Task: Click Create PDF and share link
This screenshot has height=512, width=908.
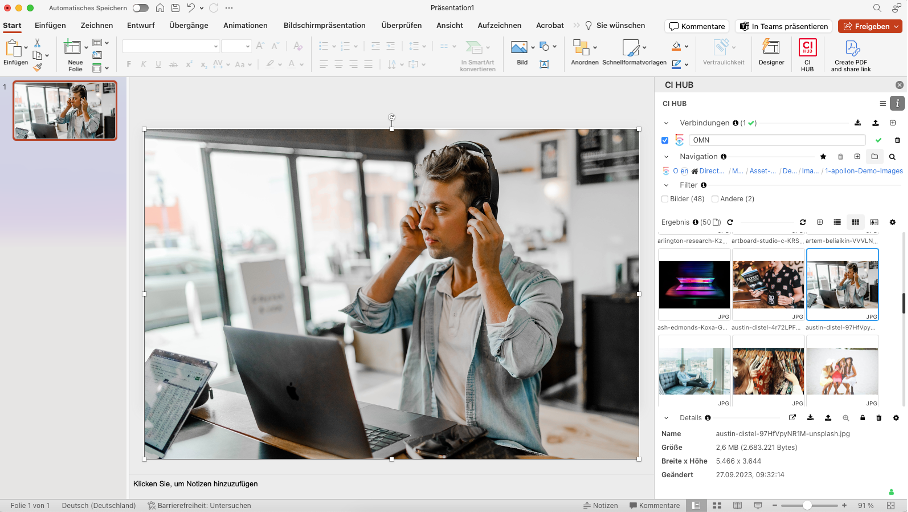Action: 850,56
